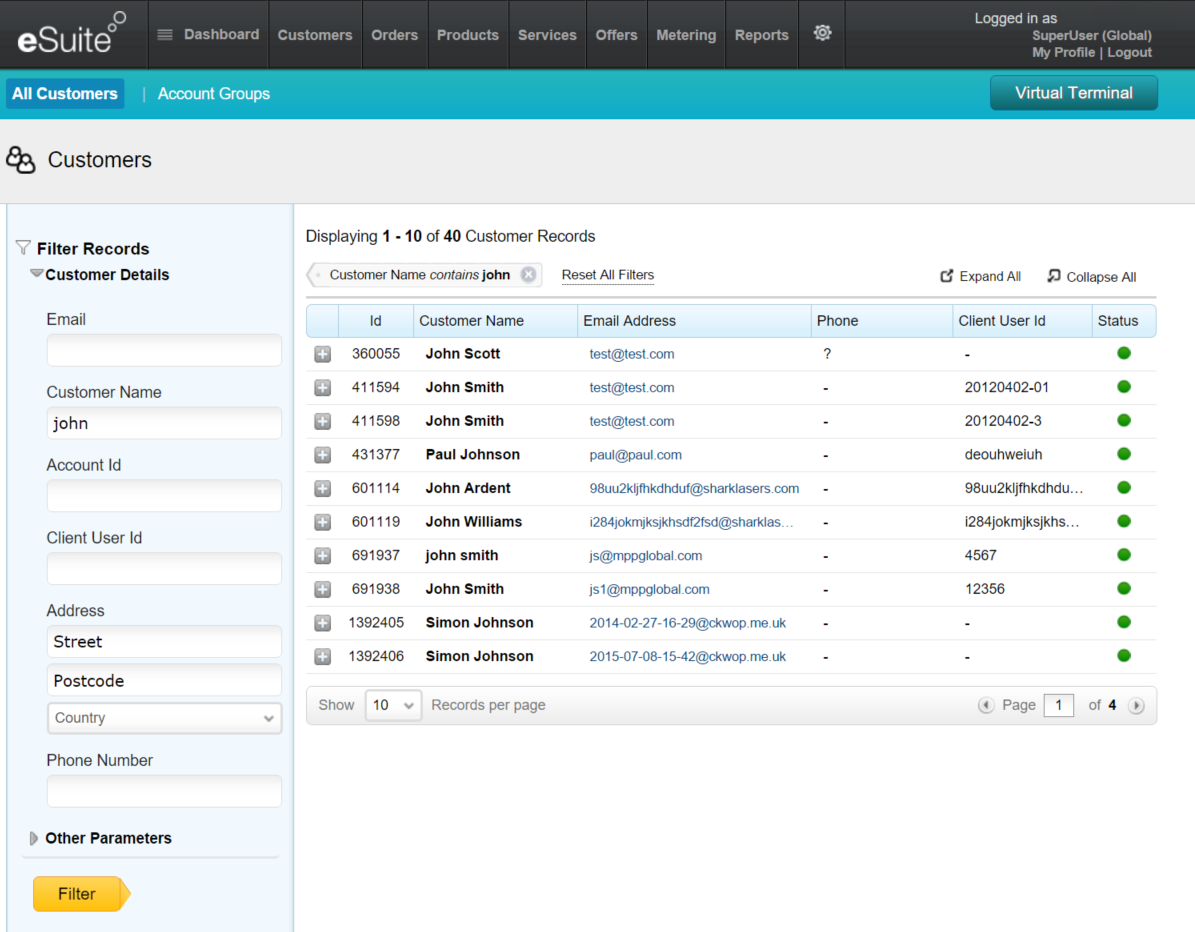Open the Country dropdown
Image resolution: width=1195 pixels, height=932 pixels.
tap(164, 718)
